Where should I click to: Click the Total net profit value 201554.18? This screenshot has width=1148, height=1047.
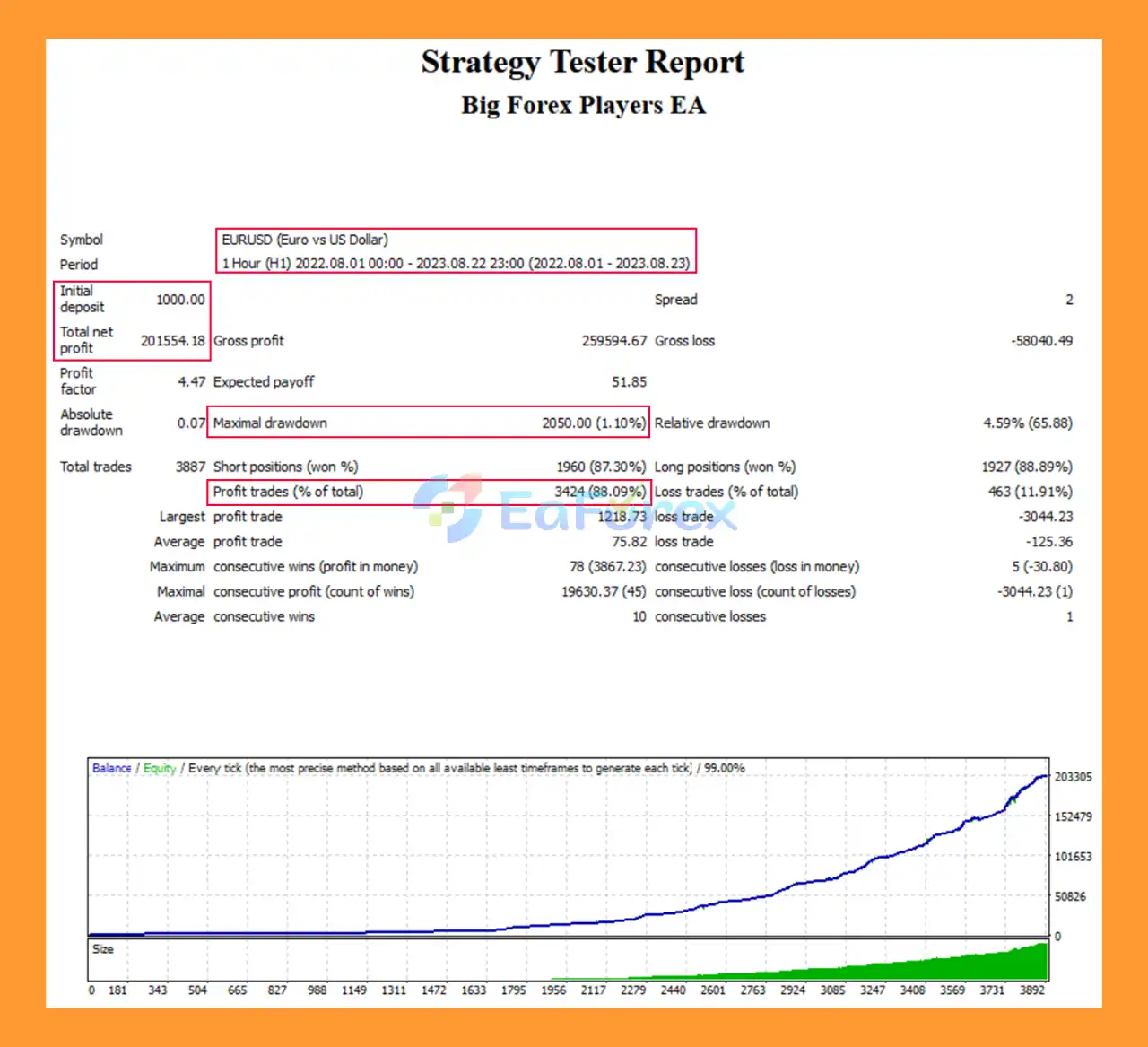pyautogui.click(x=172, y=341)
